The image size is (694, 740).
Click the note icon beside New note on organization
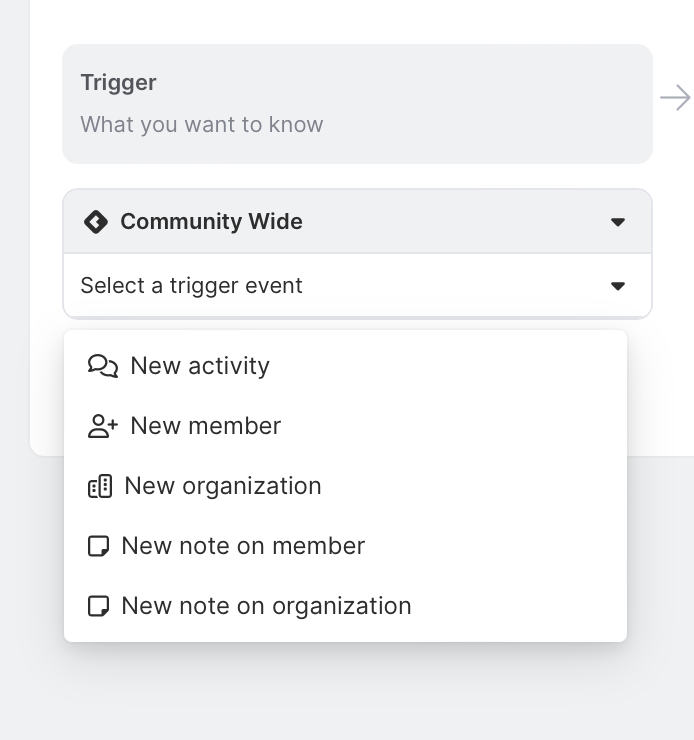pos(98,606)
